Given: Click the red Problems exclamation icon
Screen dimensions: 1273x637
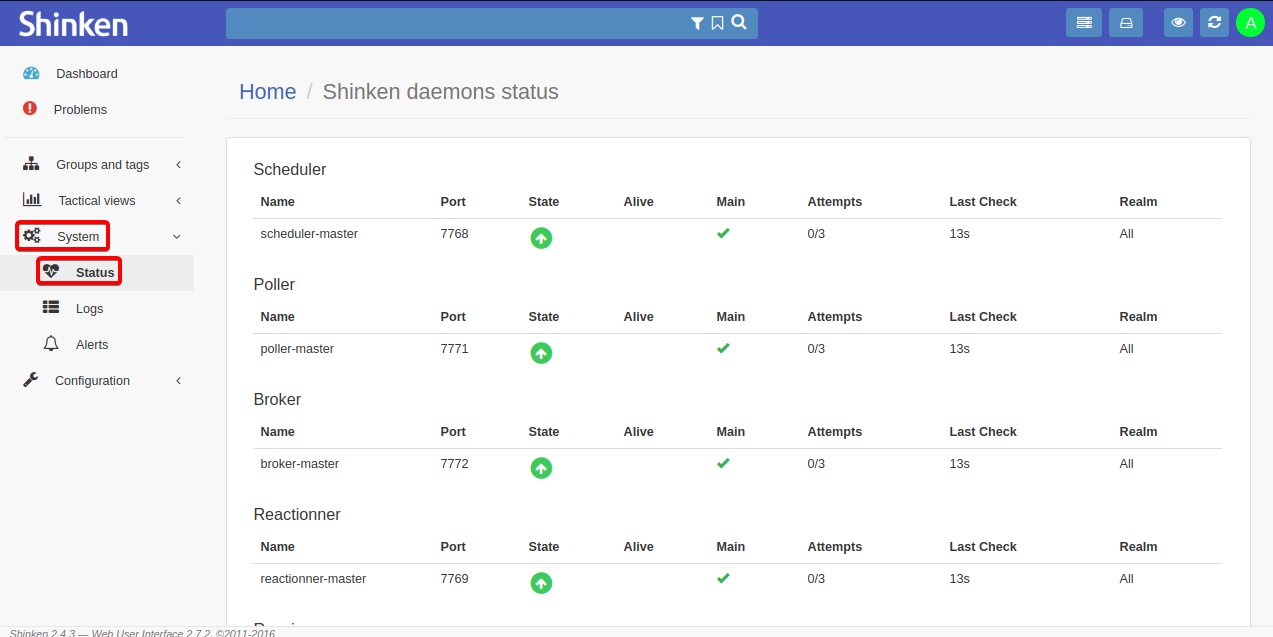Looking at the screenshot, I should pos(30,108).
